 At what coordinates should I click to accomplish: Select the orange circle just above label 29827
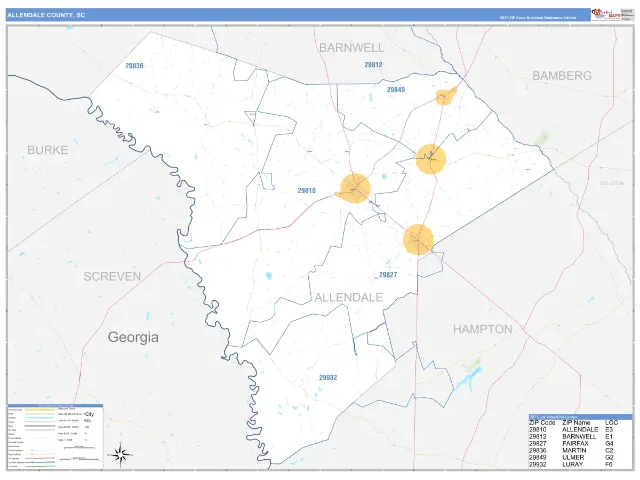click(x=418, y=239)
